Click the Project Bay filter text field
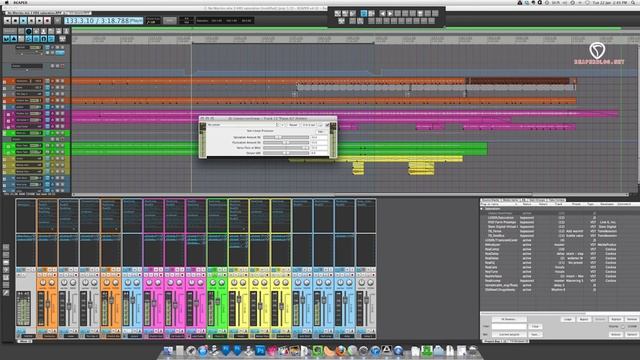 509,327
